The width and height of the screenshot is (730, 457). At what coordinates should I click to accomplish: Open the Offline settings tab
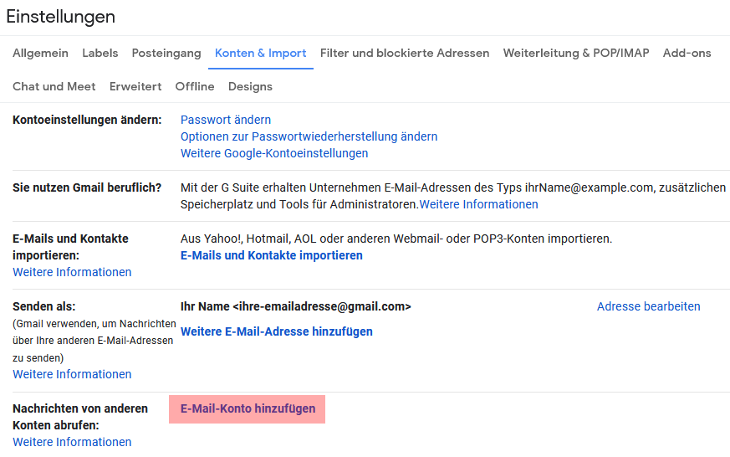tap(195, 87)
